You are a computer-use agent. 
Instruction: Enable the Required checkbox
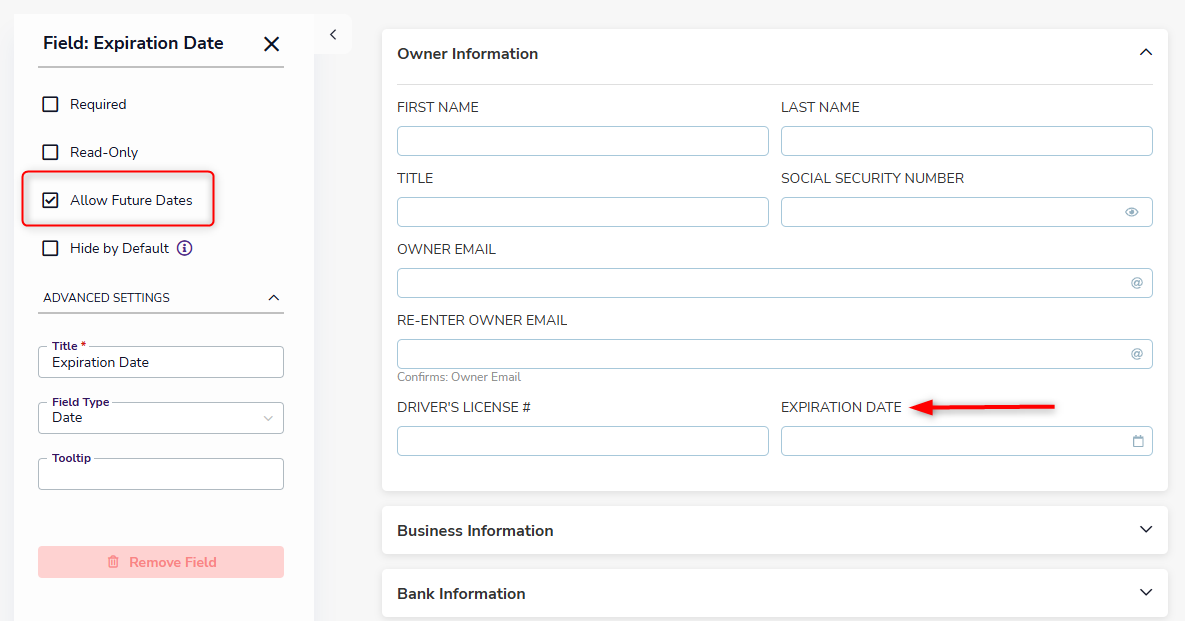point(51,104)
